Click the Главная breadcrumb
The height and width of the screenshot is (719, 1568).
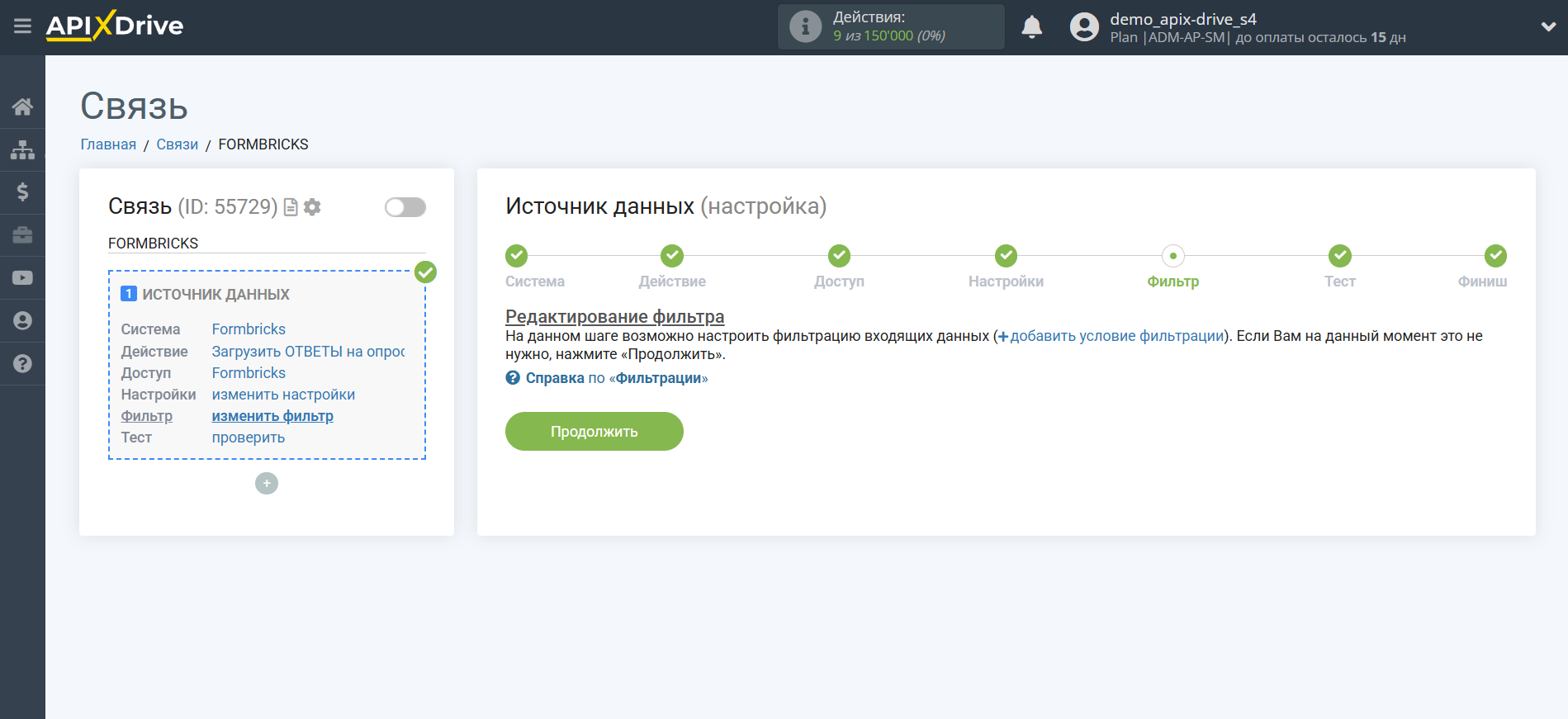(x=108, y=144)
